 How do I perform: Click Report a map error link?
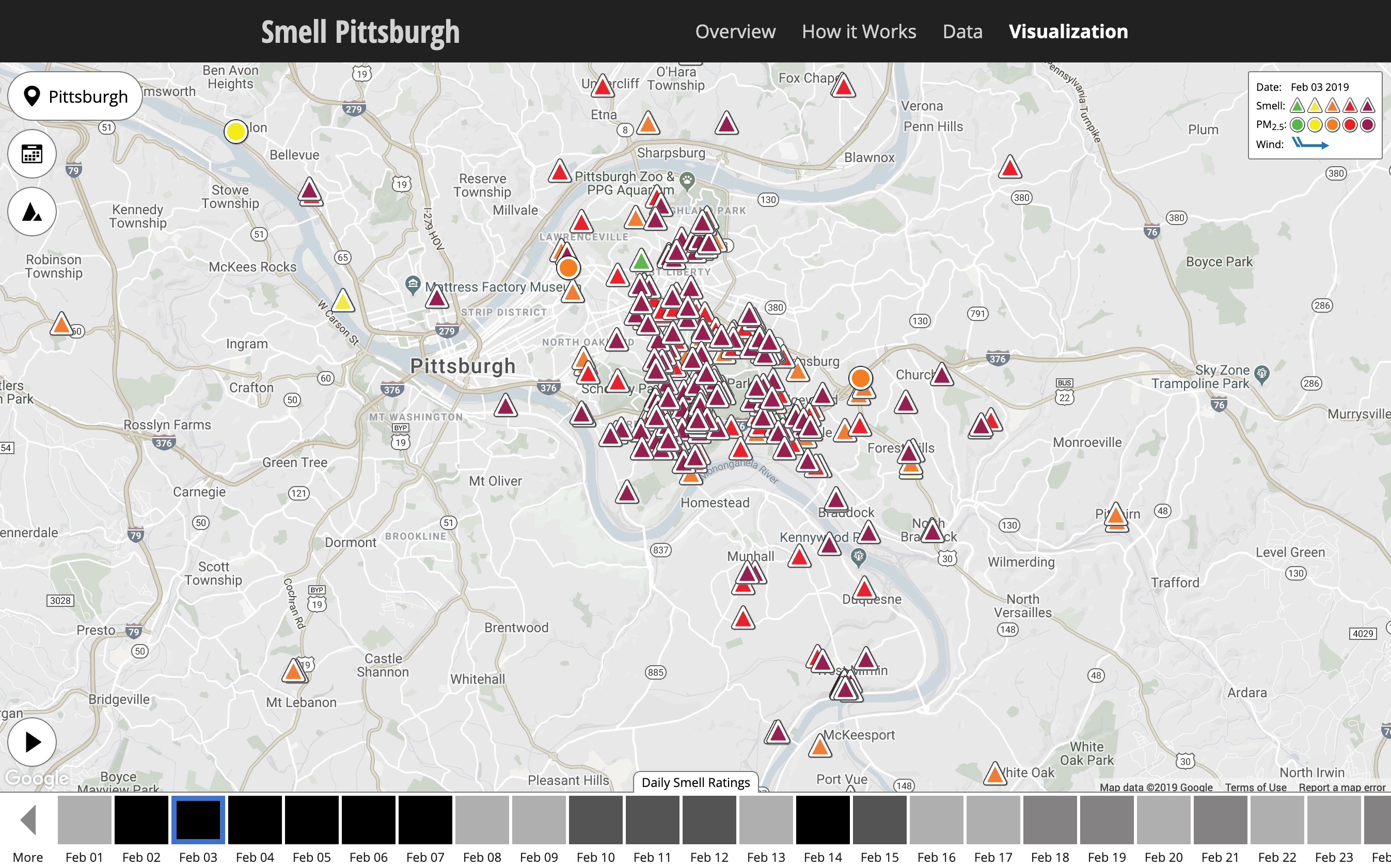(x=1341, y=787)
